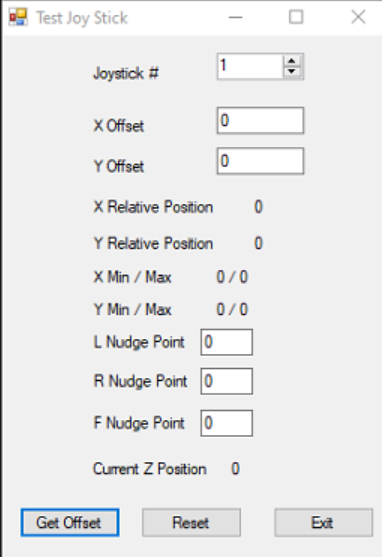The image size is (382, 557).
Task: Minimize the Test Joy Stick window
Action: point(236,17)
